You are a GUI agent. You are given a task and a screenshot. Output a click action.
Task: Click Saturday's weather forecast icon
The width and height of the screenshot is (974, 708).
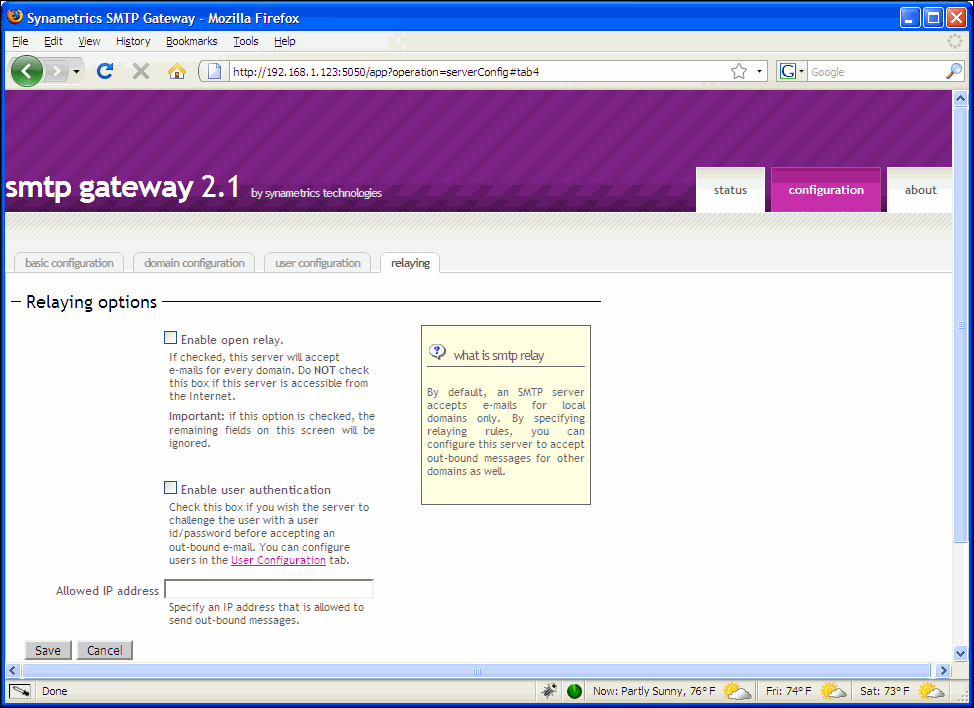click(931, 691)
